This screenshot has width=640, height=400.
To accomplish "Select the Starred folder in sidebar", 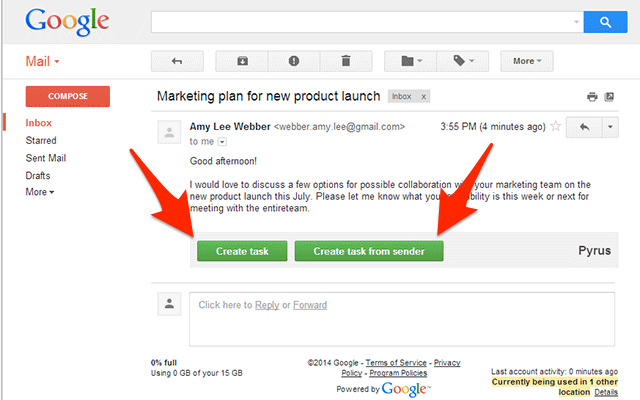I will [x=41, y=140].
